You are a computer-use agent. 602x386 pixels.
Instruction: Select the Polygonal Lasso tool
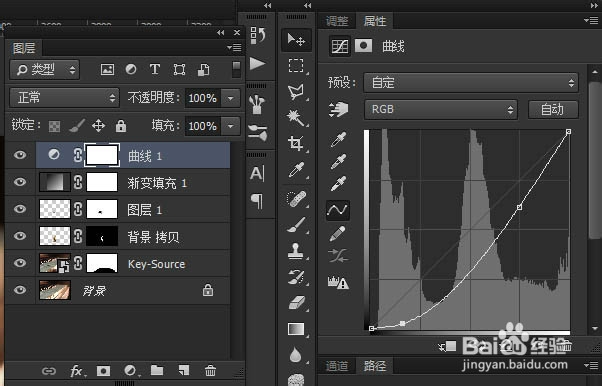tap(296, 91)
